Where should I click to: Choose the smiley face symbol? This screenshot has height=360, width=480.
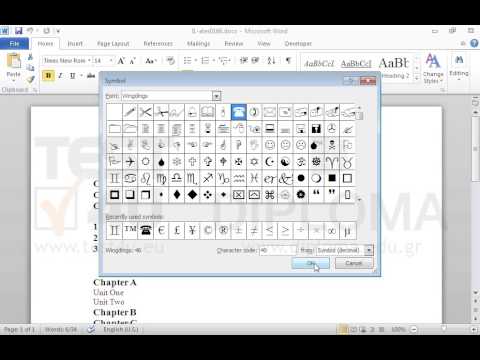pos(269,145)
